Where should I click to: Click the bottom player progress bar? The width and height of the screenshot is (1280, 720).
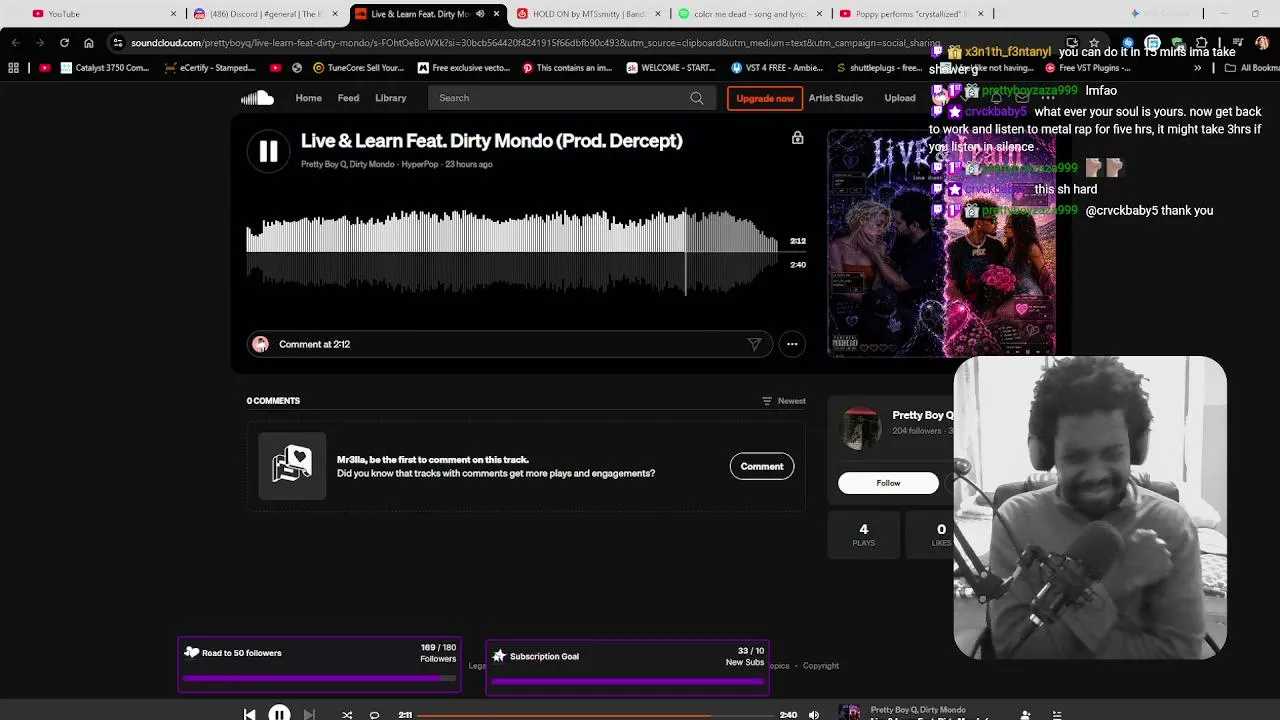pos(597,715)
